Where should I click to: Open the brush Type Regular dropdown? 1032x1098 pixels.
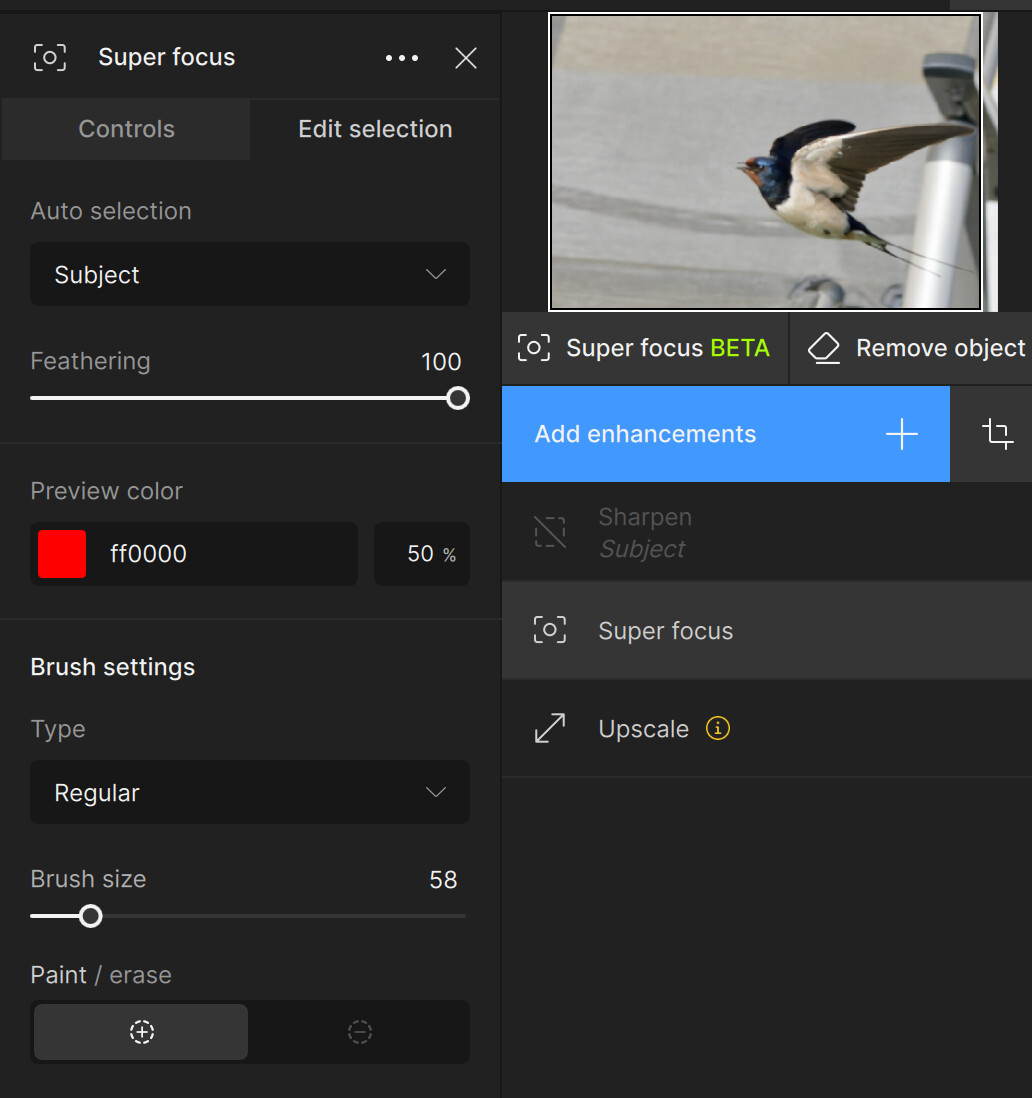250,792
